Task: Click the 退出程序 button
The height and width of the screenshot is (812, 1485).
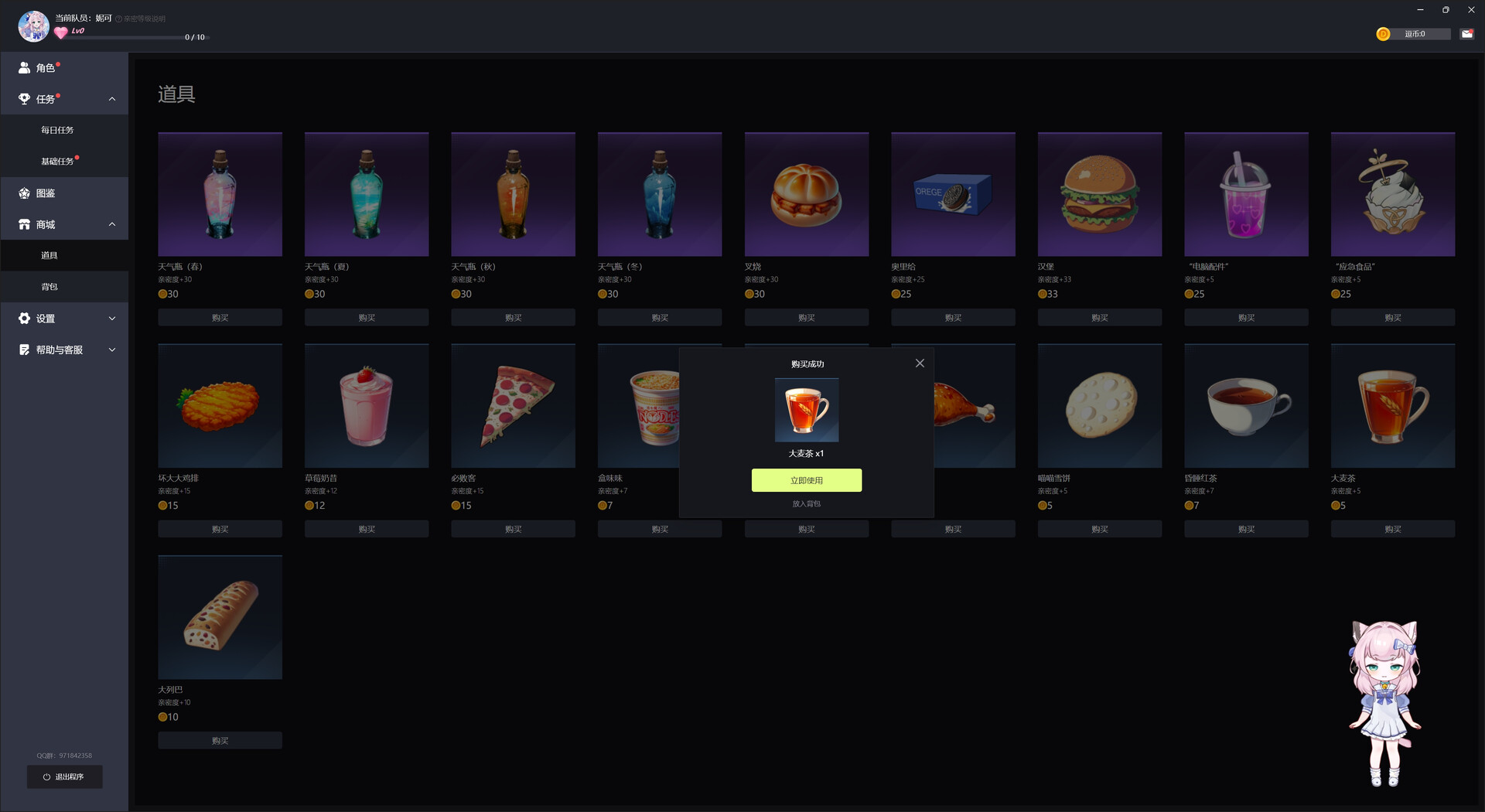Action: (x=65, y=776)
